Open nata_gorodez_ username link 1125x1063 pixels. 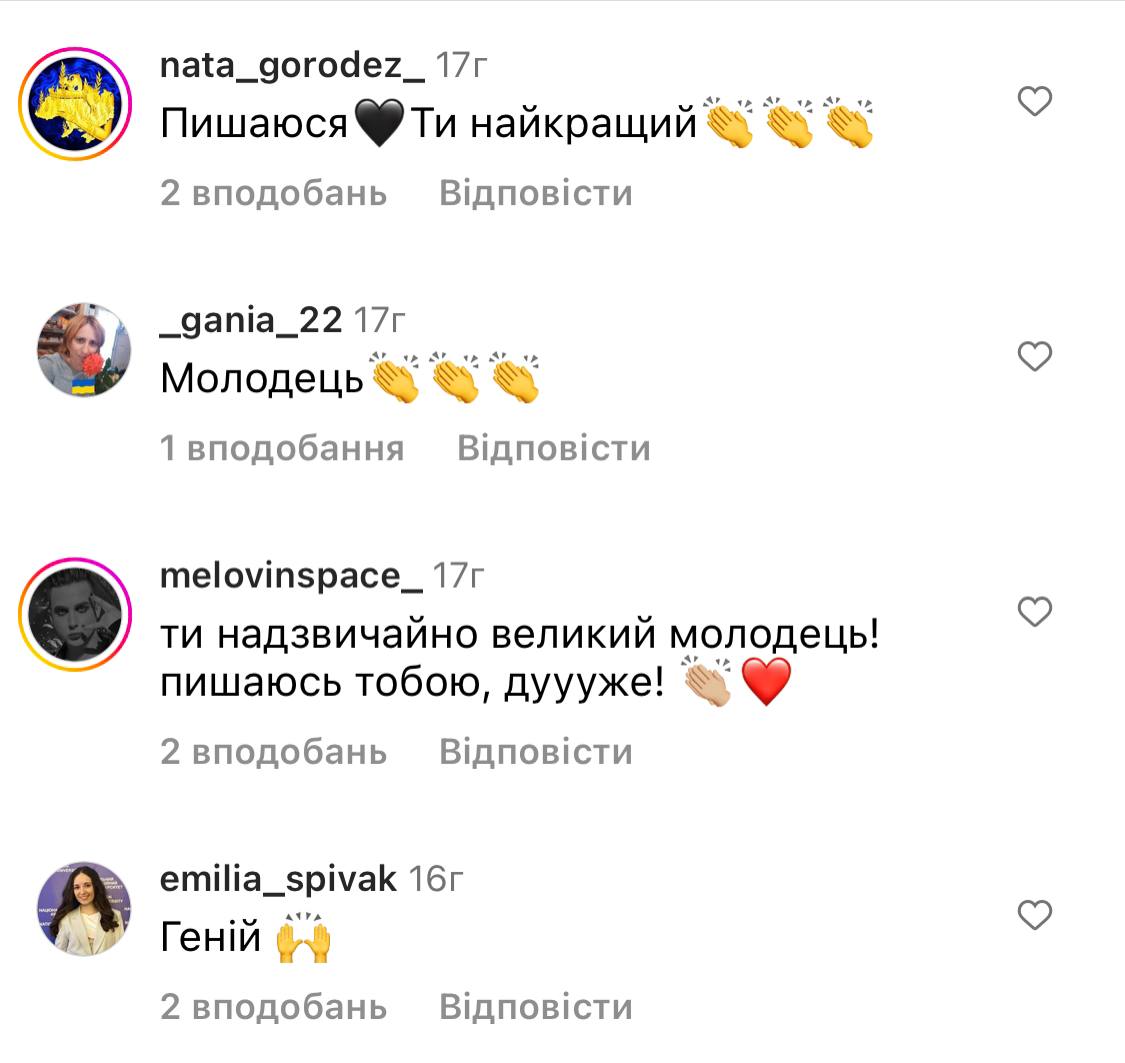pos(292,66)
